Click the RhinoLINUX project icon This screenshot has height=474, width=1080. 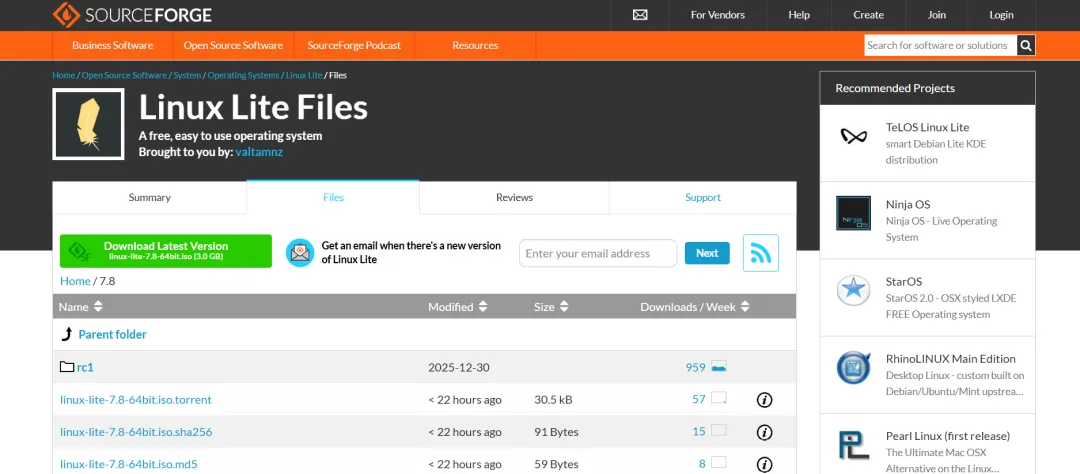point(853,367)
